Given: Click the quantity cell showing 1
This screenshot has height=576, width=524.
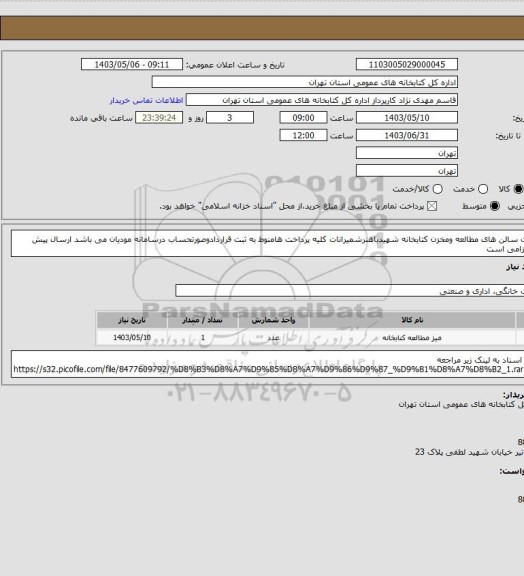Looking at the screenshot, I should 202,338.
